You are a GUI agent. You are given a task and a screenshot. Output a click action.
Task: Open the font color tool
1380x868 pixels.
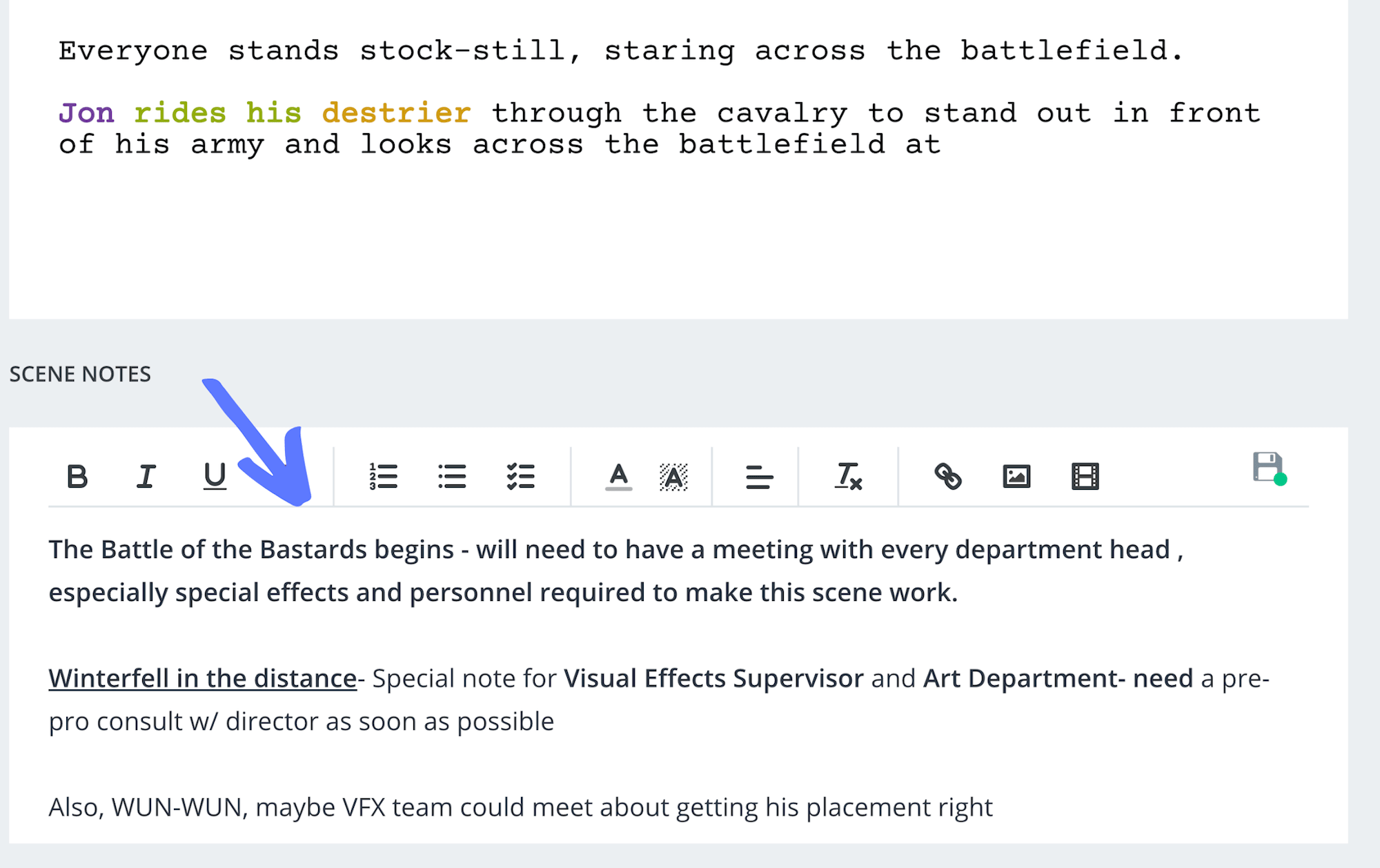coord(620,476)
